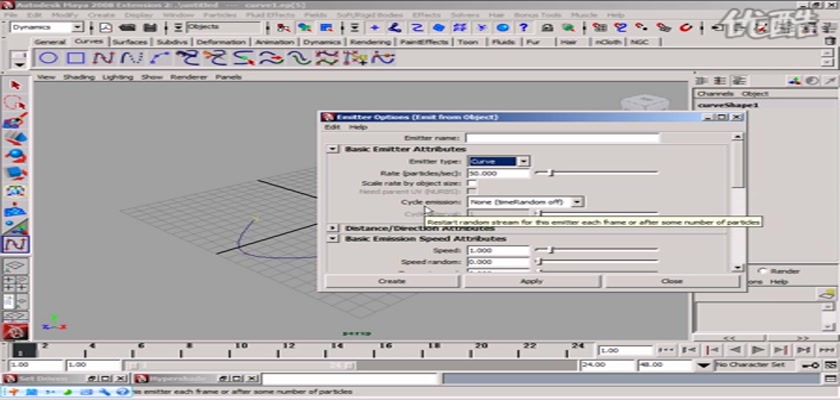Click the play forward button

[758, 350]
